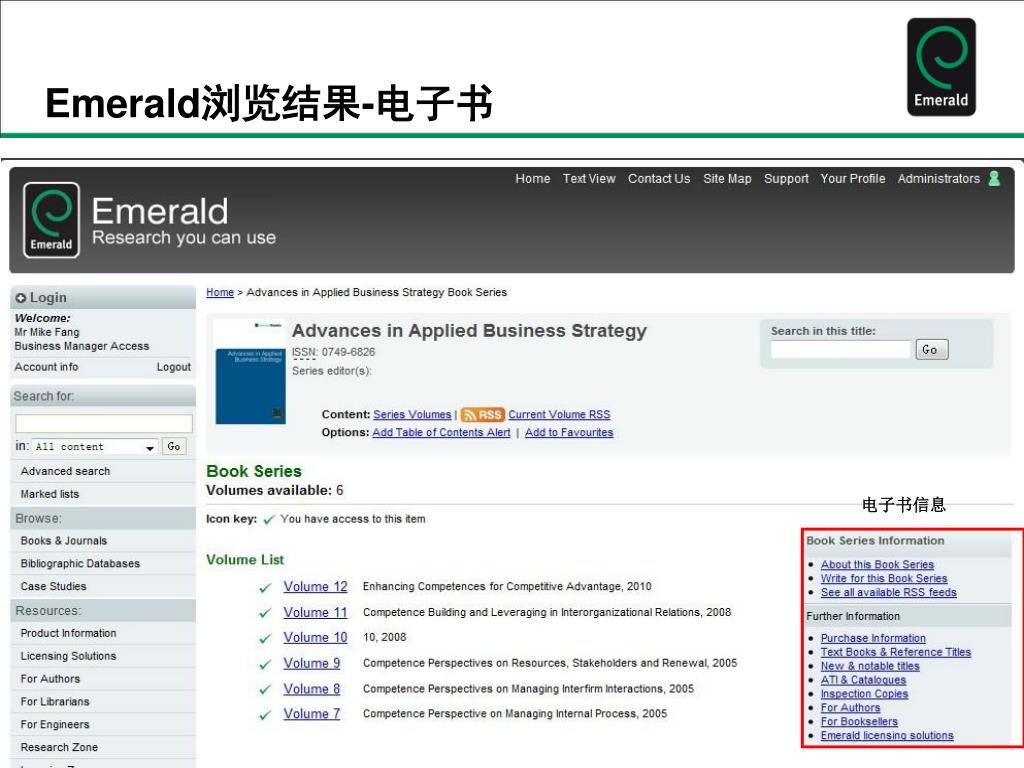Open the Site Map
Viewport: 1024px width, 768px height.
[727, 178]
